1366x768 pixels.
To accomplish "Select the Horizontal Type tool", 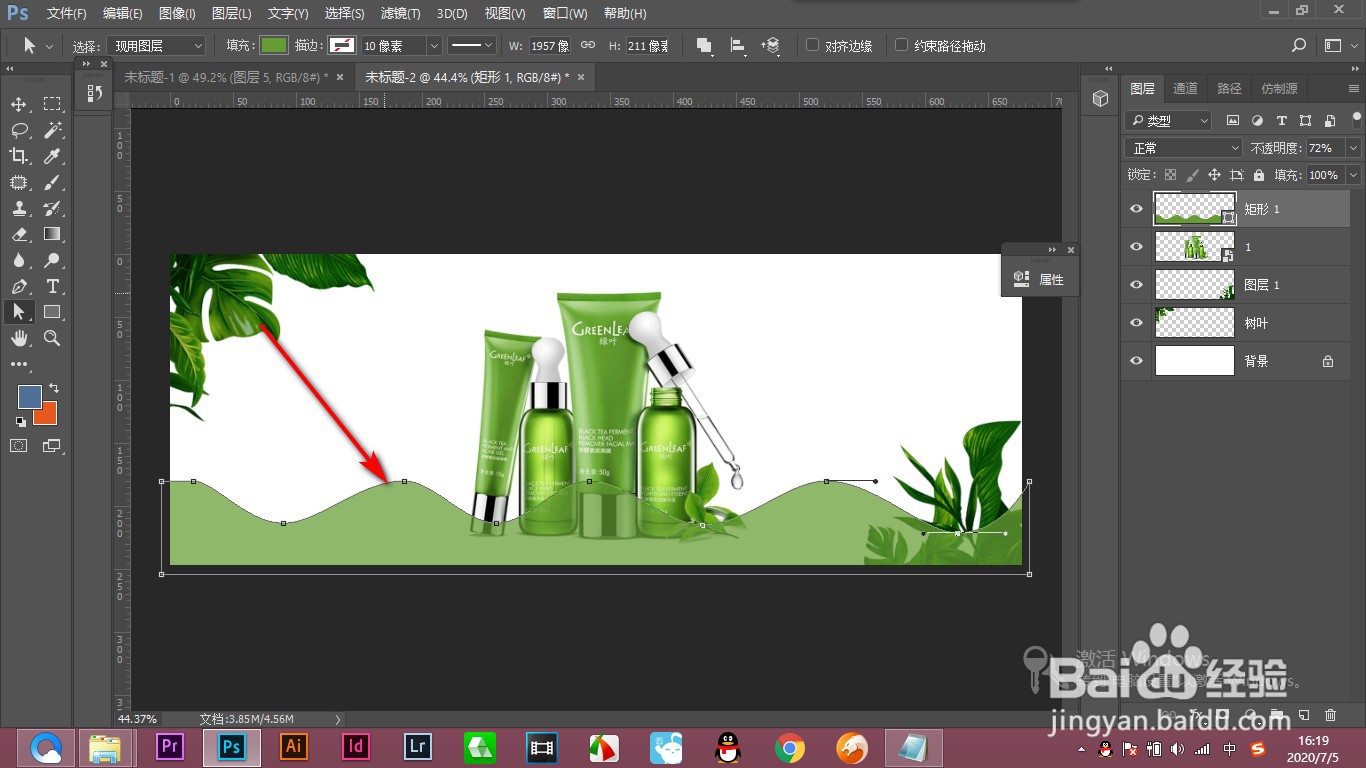I will pos(53,286).
